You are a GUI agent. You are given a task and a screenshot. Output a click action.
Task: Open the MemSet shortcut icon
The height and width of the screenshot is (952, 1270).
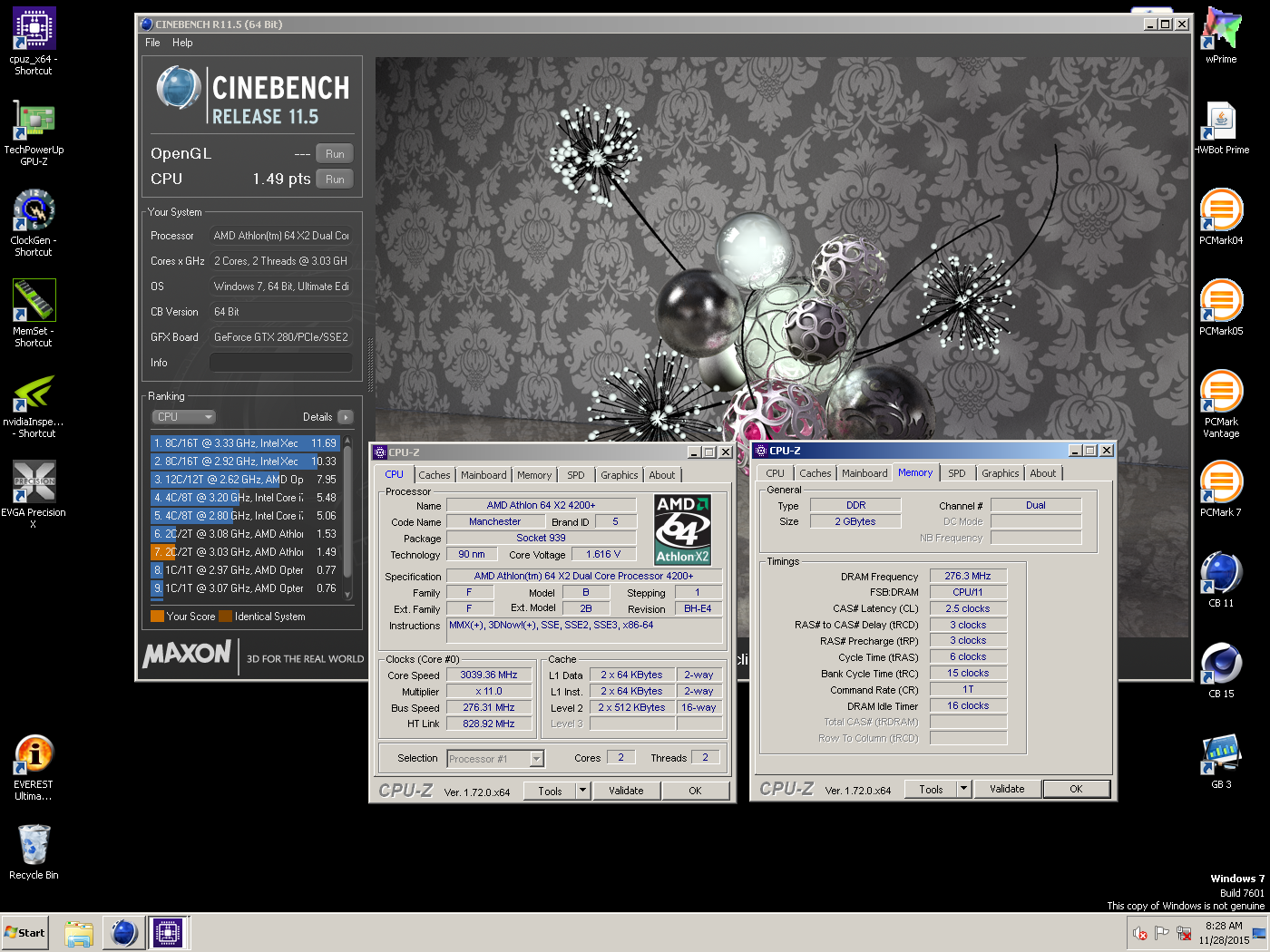[x=34, y=314]
